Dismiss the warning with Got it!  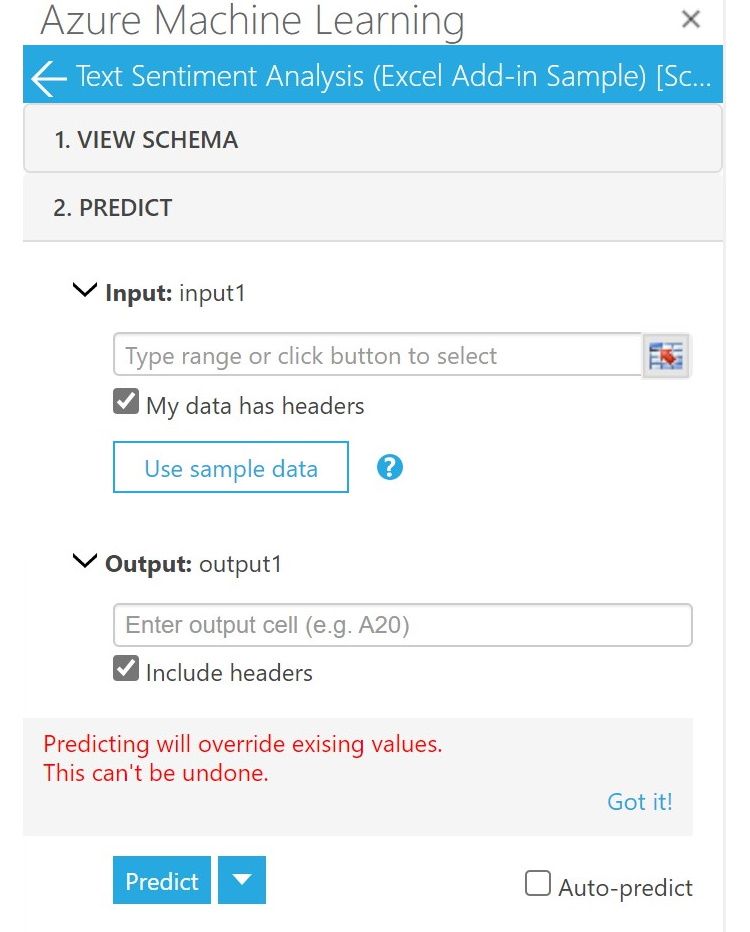[639, 801]
